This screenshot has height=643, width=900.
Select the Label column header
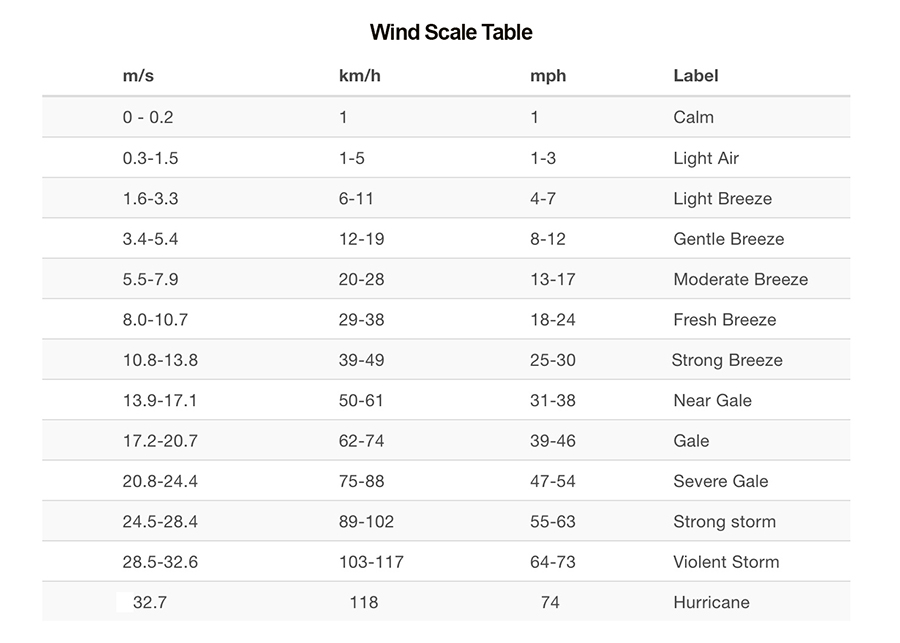pyautogui.click(x=695, y=76)
